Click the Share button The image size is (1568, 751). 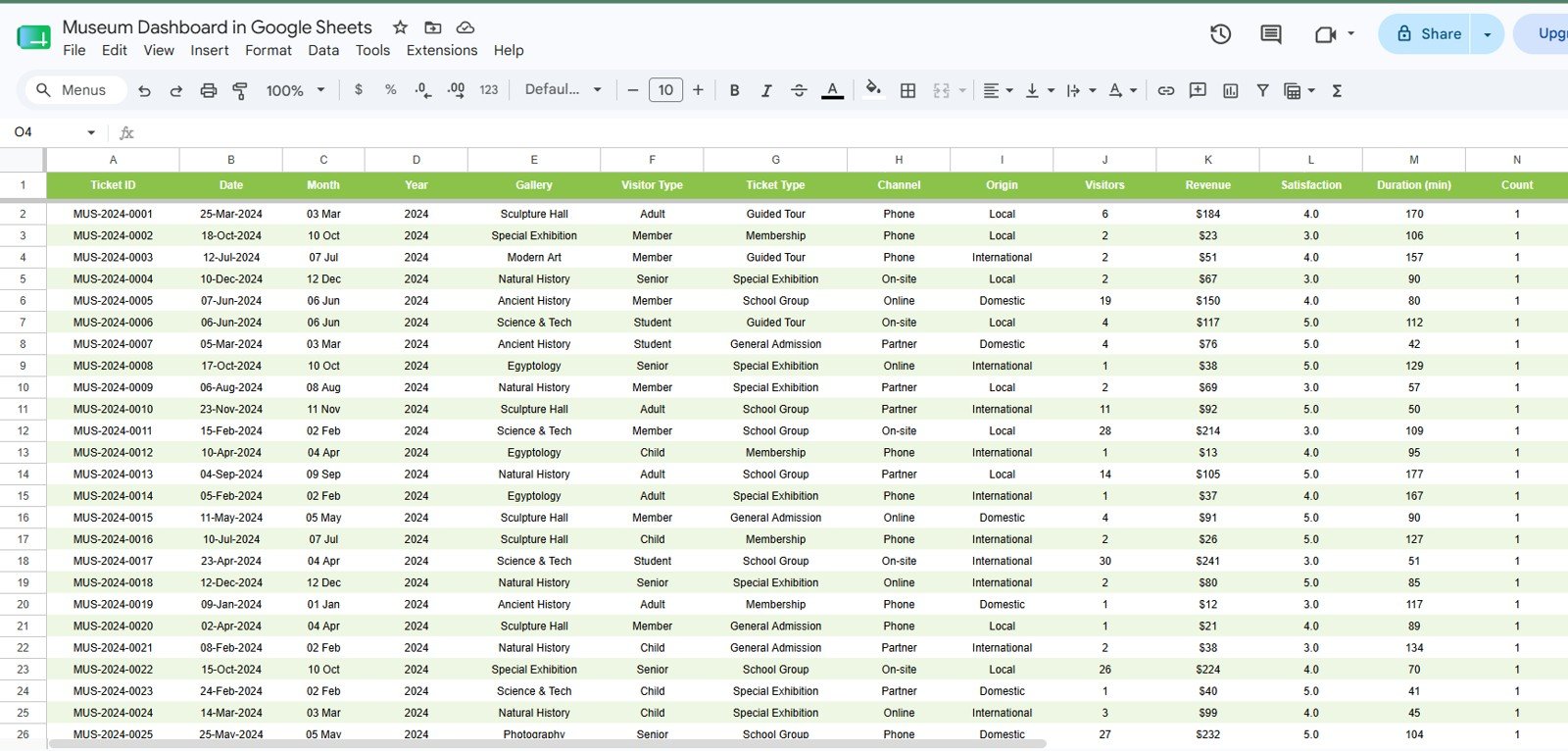(x=1428, y=34)
